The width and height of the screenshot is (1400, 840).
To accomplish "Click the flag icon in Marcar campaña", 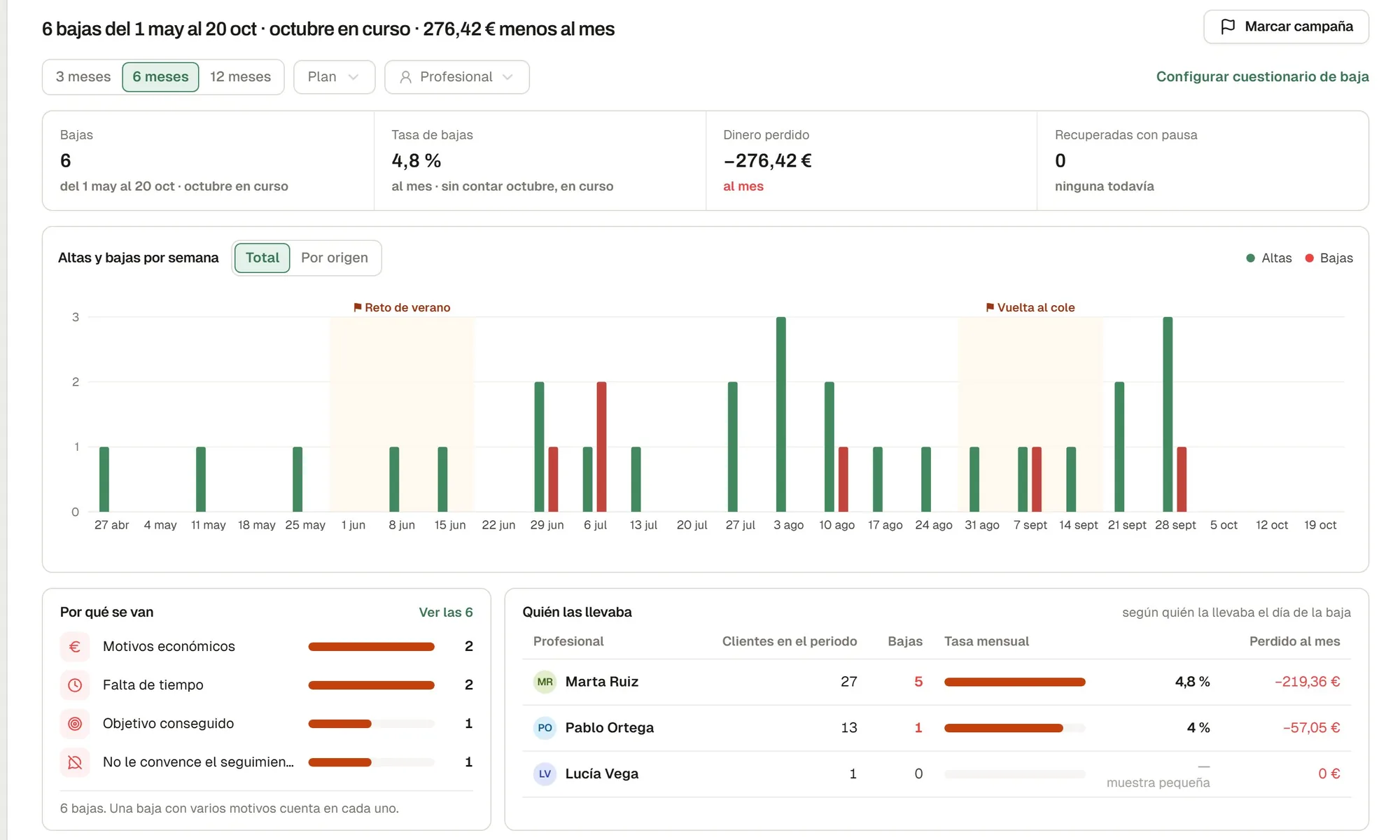I will click(1228, 27).
